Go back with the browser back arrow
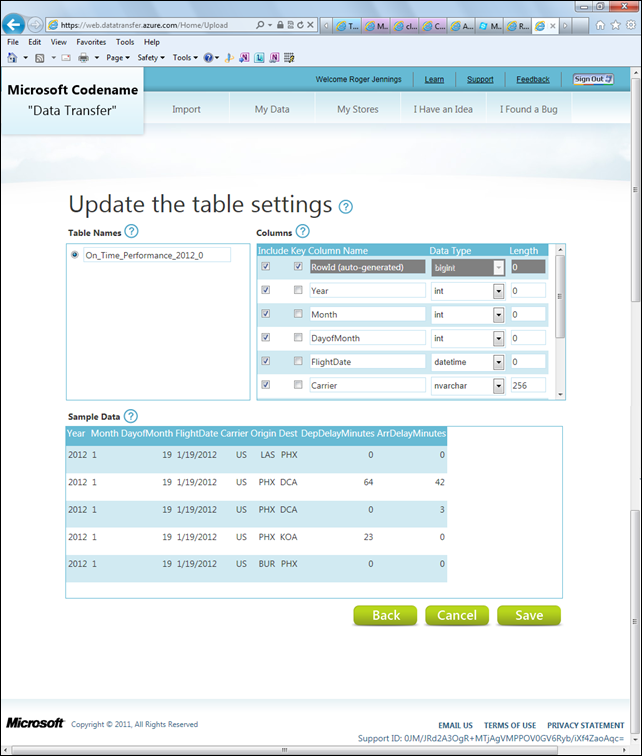 (x=14, y=25)
